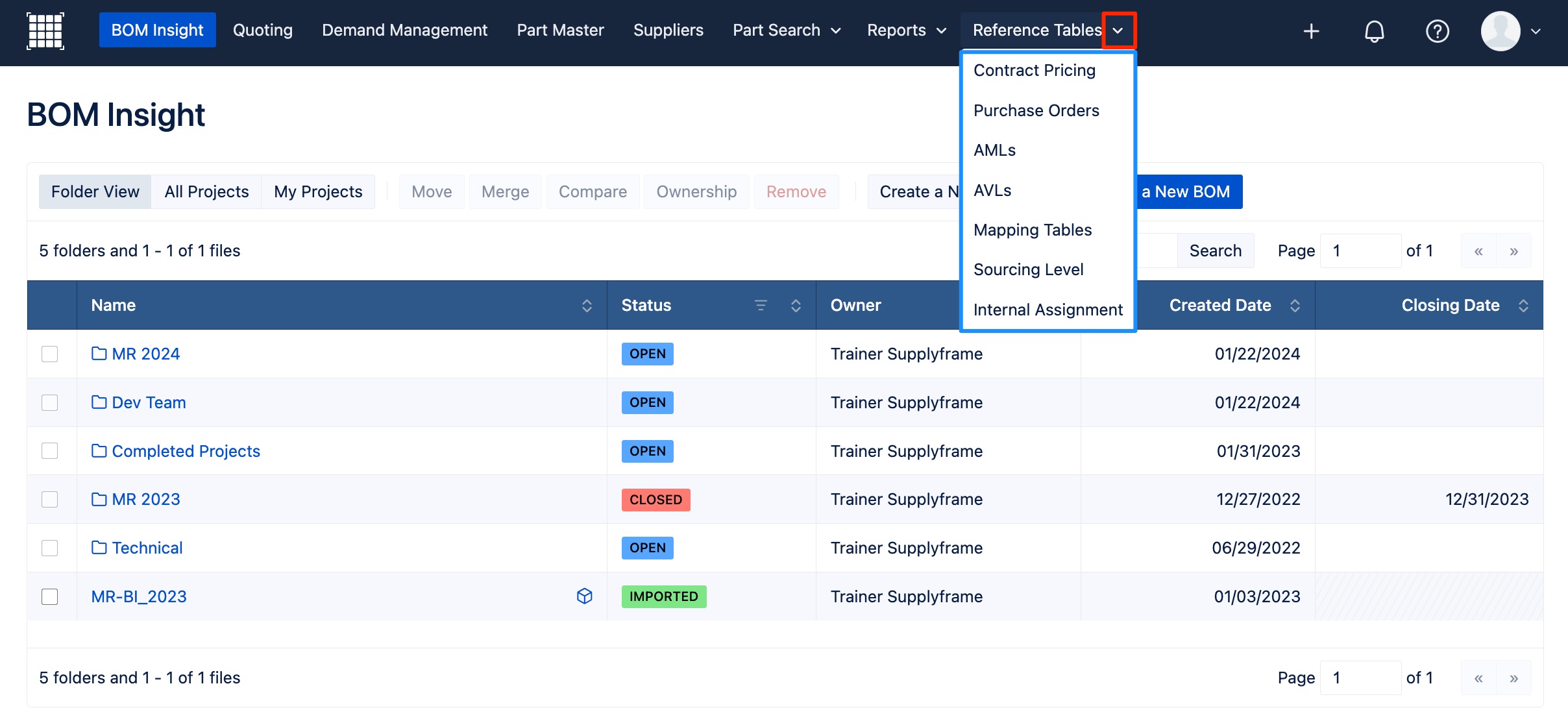Viewport: 1568px width, 710px height.
Task: Open the user account dropdown chevron
Action: (1536, 31)
